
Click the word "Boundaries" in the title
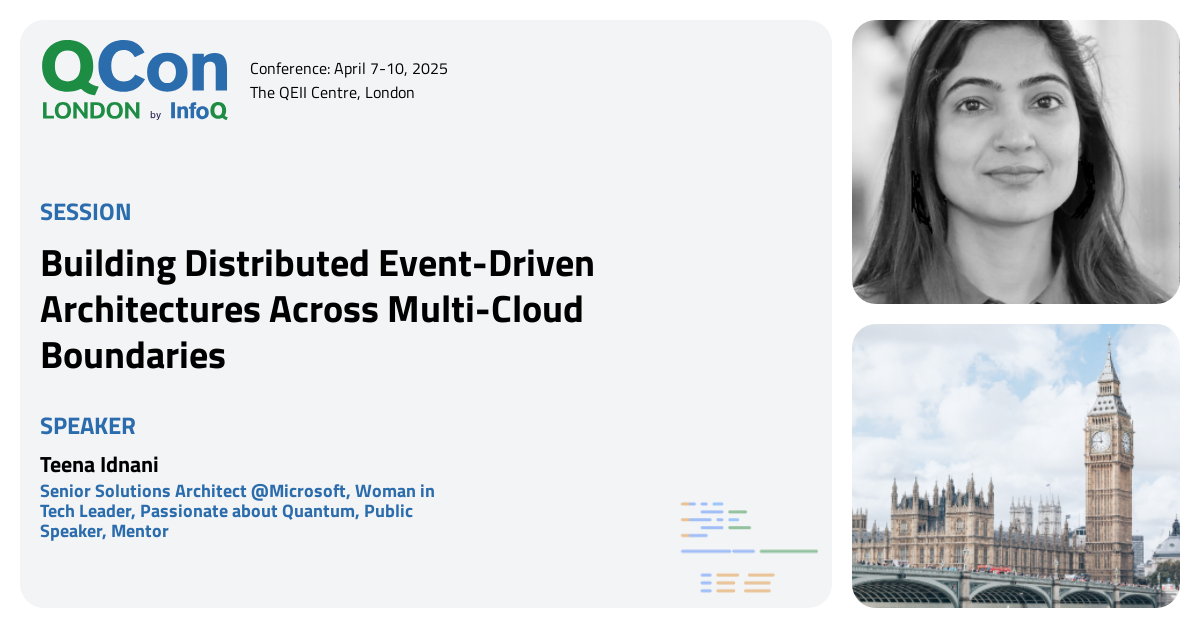[x=133, y=355]
